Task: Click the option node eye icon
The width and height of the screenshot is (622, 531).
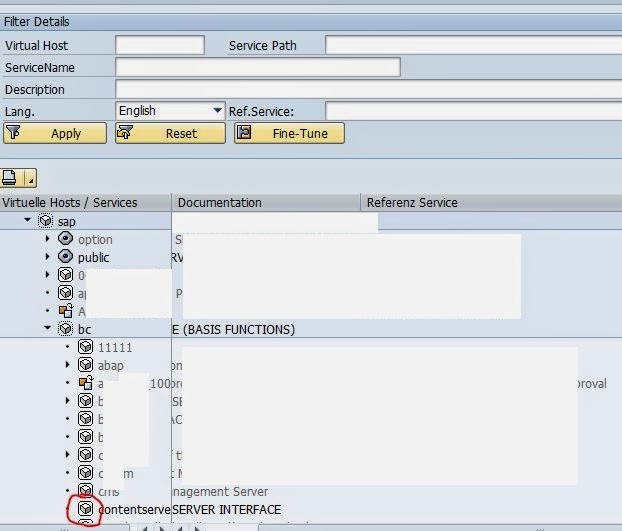Action: [65, 239]
